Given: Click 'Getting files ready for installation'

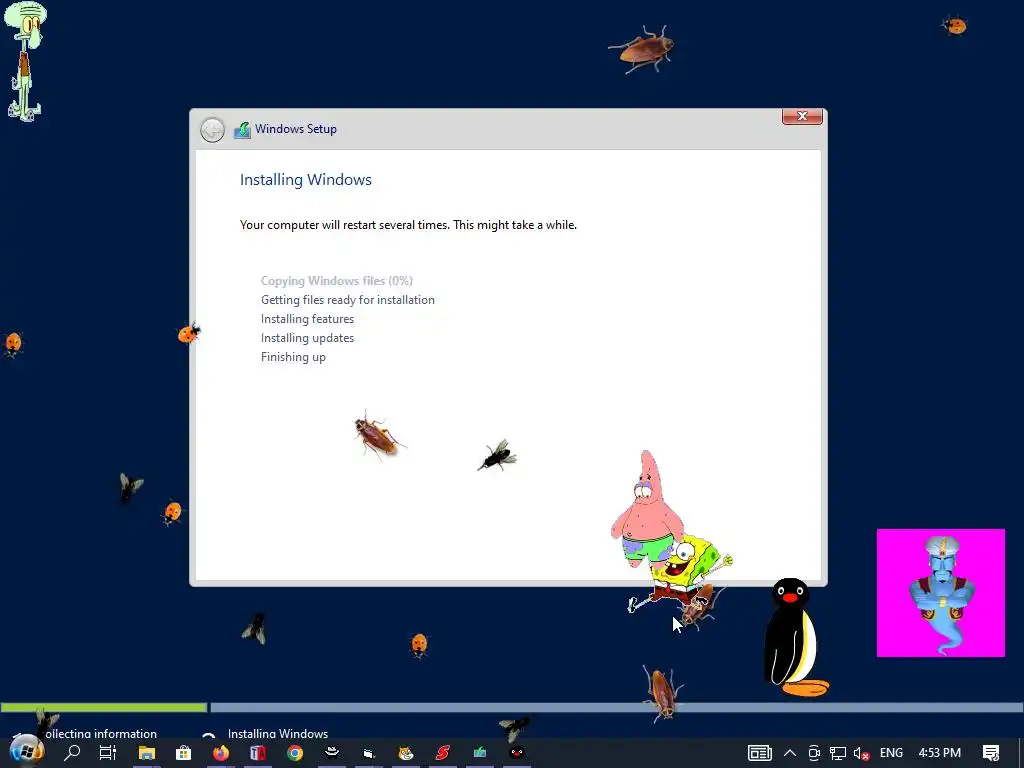Looking at the screenshot, I should [x=347, y=300].
